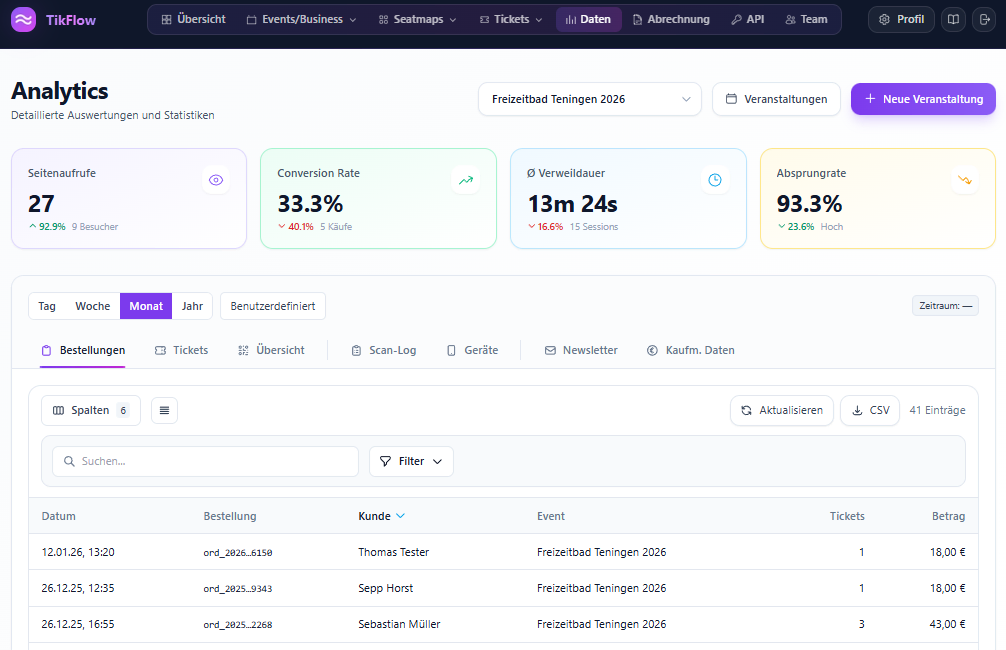Click inside the Suchen search field
Viewport: 1006px width, 650px height.
tap(205, 461)
